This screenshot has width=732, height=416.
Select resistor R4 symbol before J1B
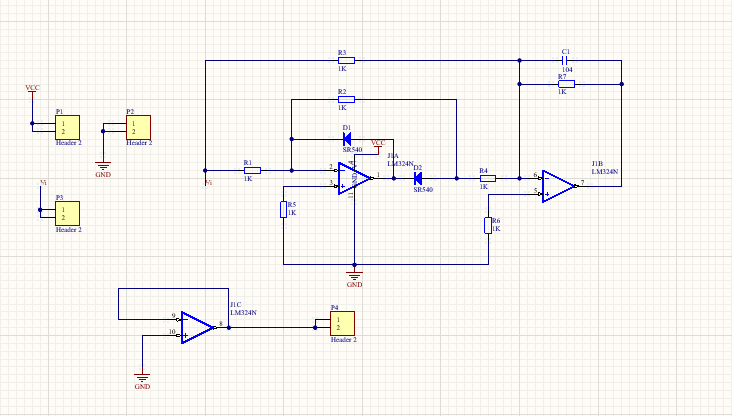[488, 178]
